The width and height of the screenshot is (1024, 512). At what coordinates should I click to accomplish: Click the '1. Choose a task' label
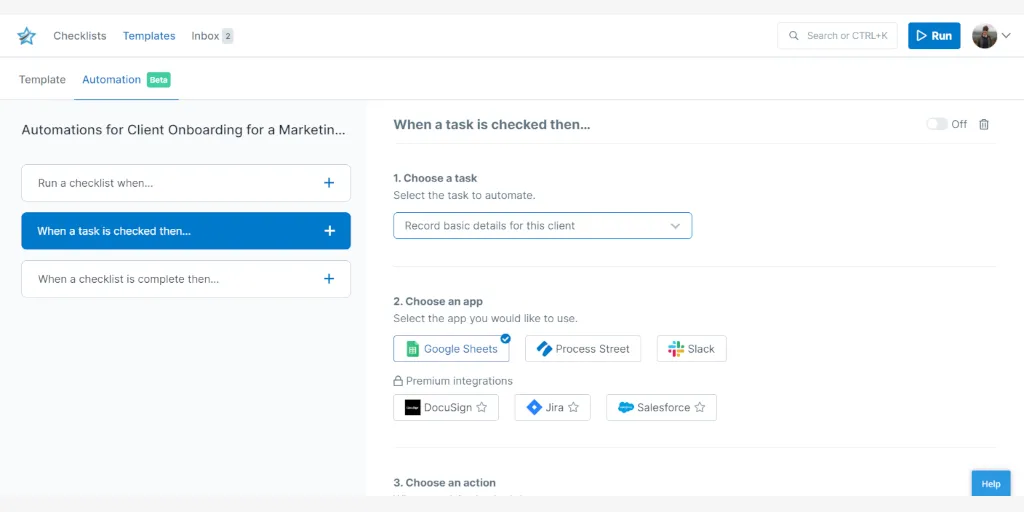click(435, 178)
